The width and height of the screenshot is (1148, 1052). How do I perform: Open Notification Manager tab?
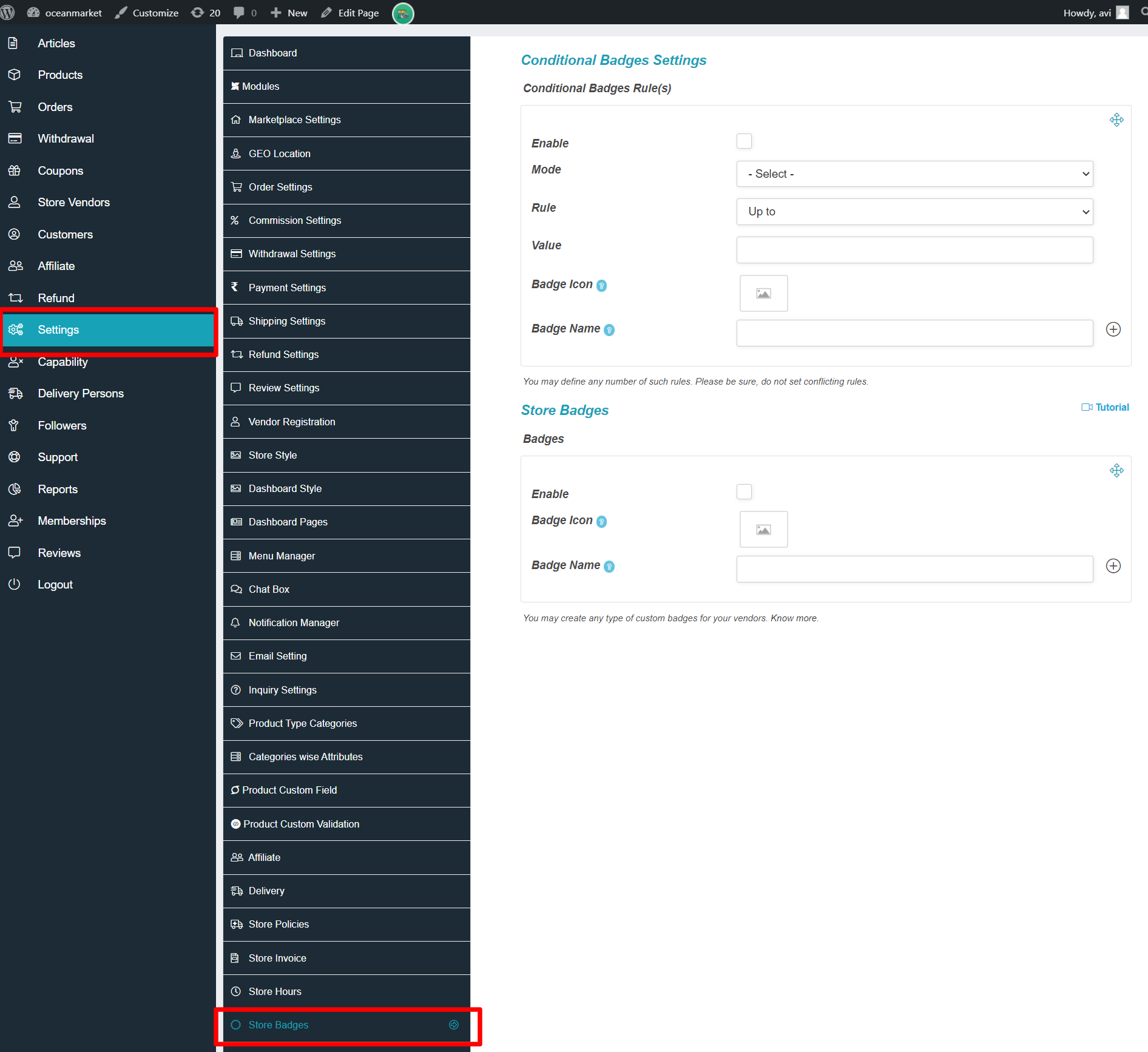click(346, 623)
